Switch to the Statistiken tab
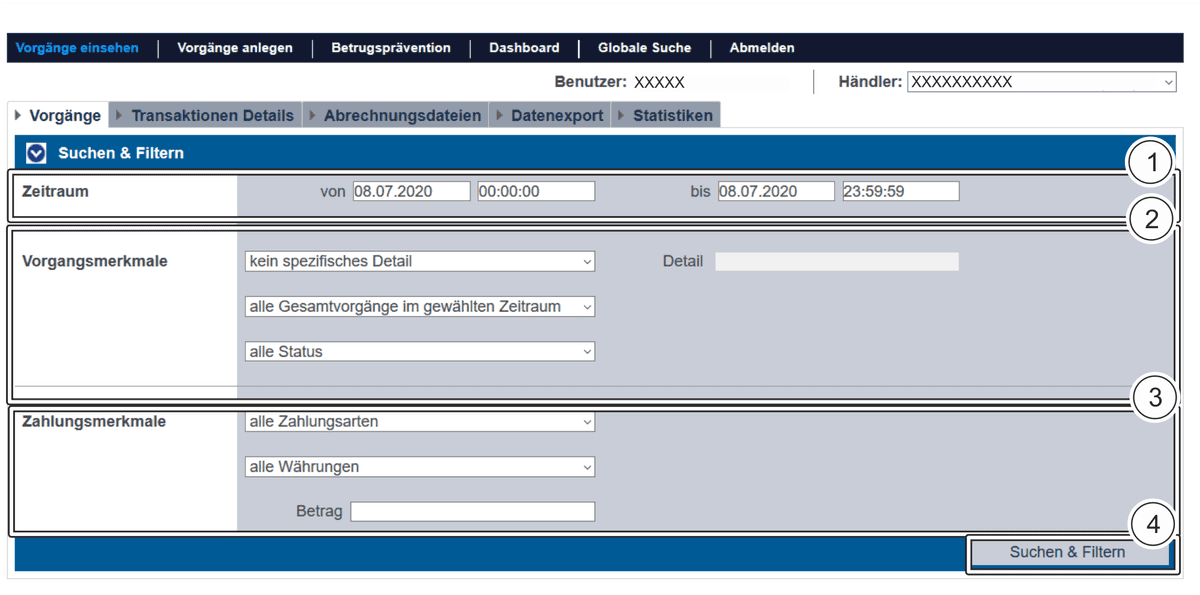Image resolution: width=1200 pixels, height=595 pixels. 672,115
